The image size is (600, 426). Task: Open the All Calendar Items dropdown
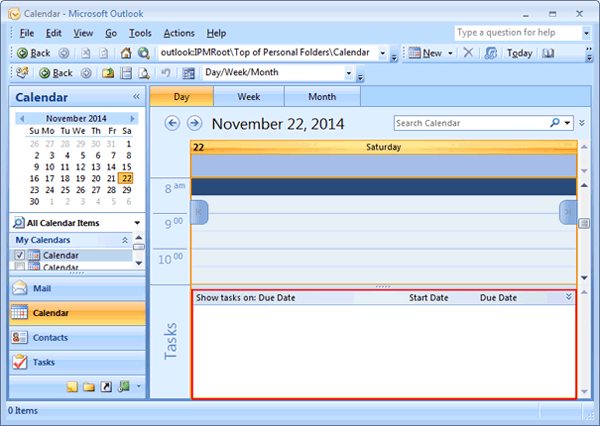137,223
